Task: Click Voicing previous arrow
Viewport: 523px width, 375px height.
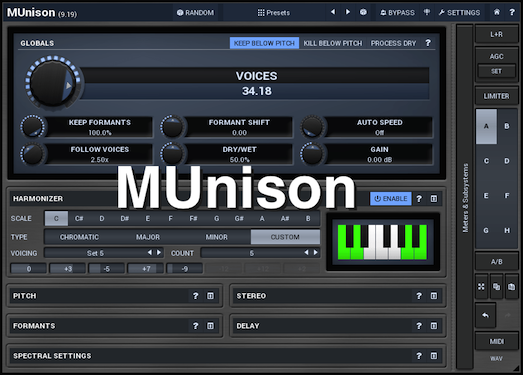Action: pos(150,253)
